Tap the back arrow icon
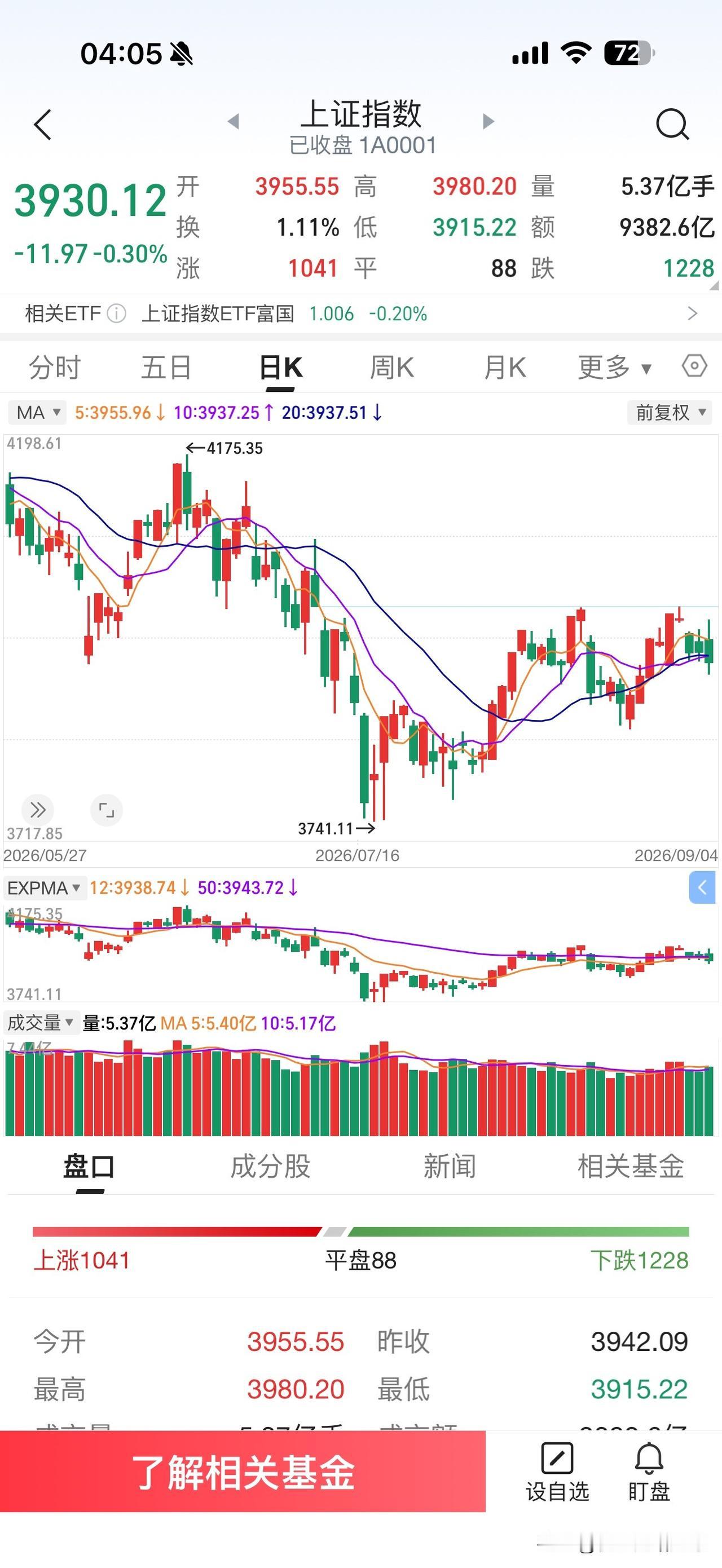This screenshot has width=722, height=1568. coord(43,125)
